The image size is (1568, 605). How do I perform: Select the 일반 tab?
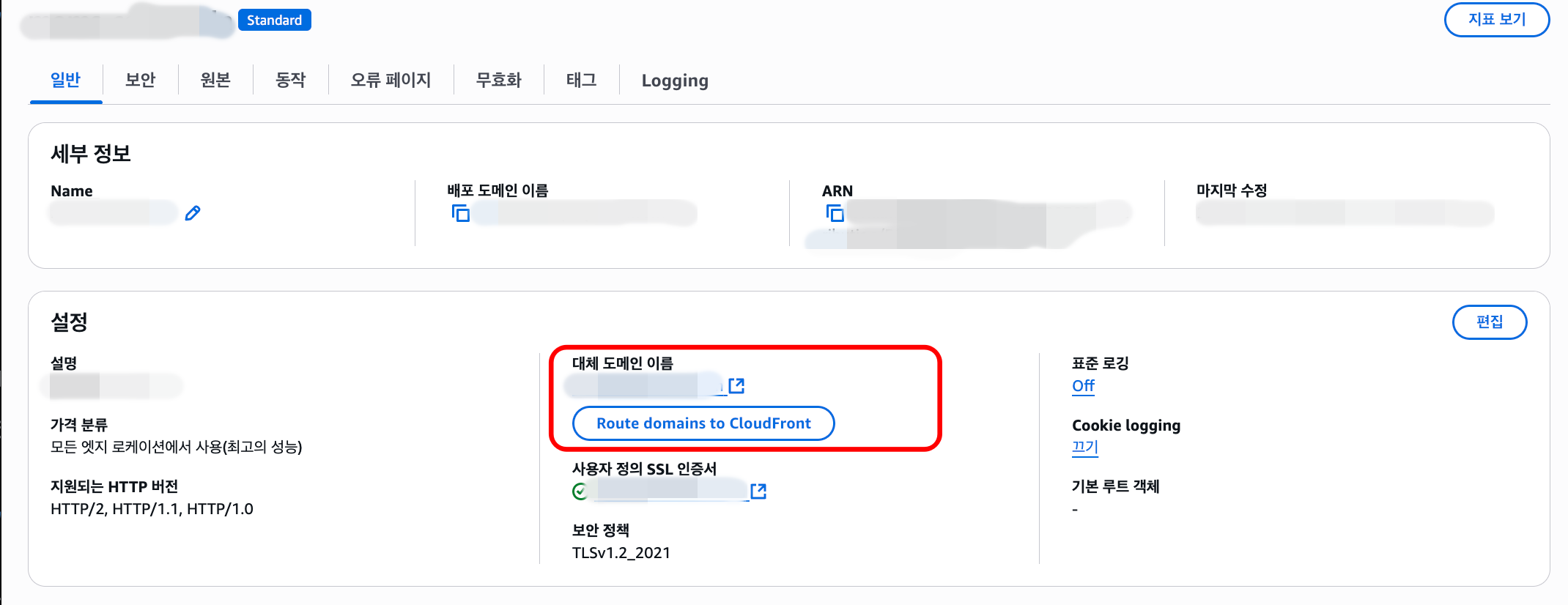pos(65,80)
